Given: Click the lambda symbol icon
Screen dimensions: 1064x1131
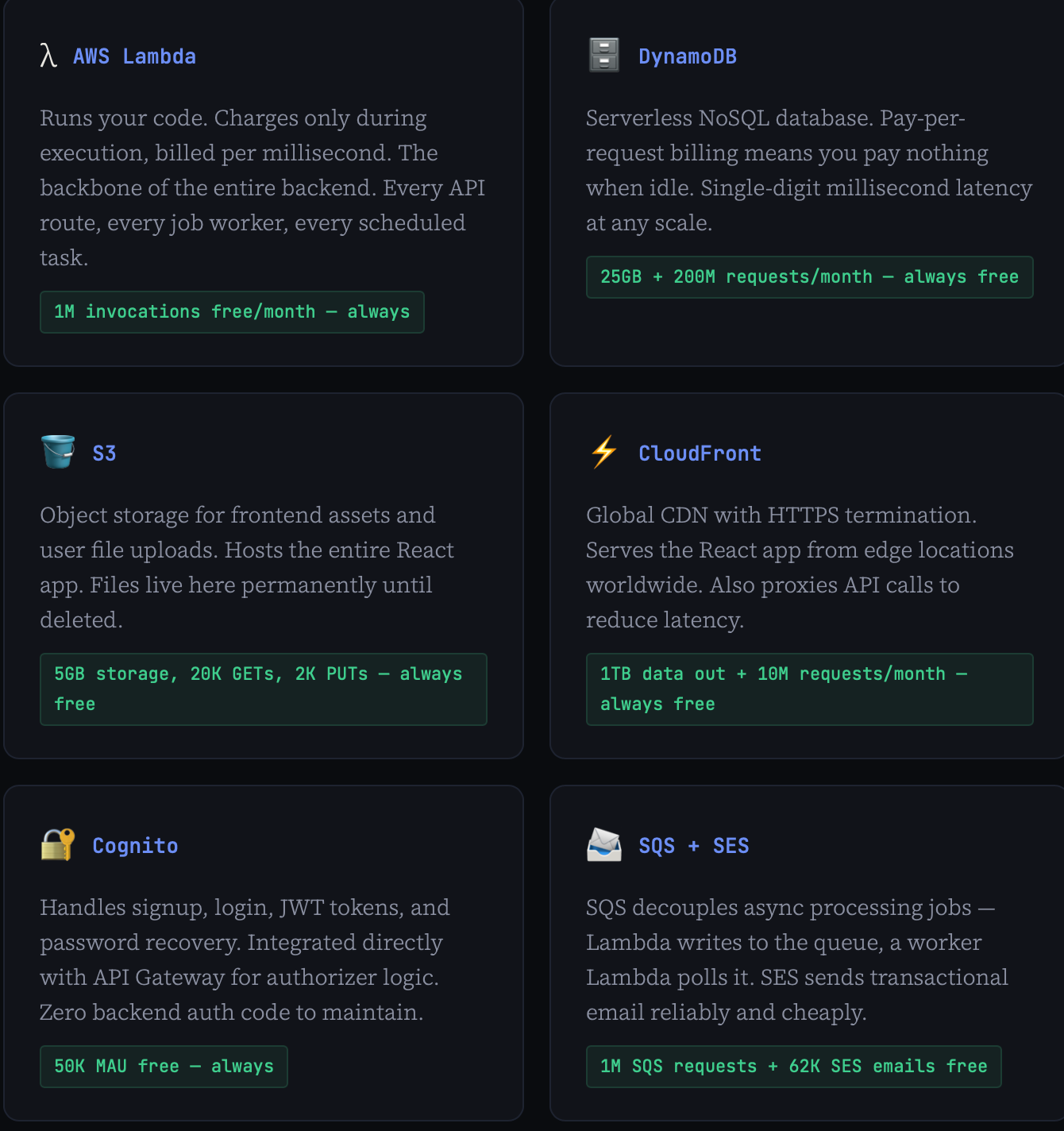Looking at the screenshot, I should click(x=48, y=56).
